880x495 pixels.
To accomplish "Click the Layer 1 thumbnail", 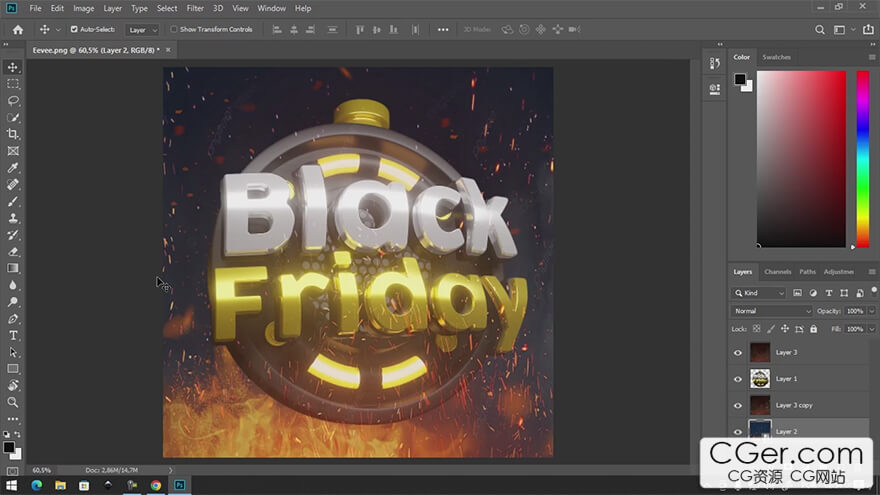I will 760,379.
